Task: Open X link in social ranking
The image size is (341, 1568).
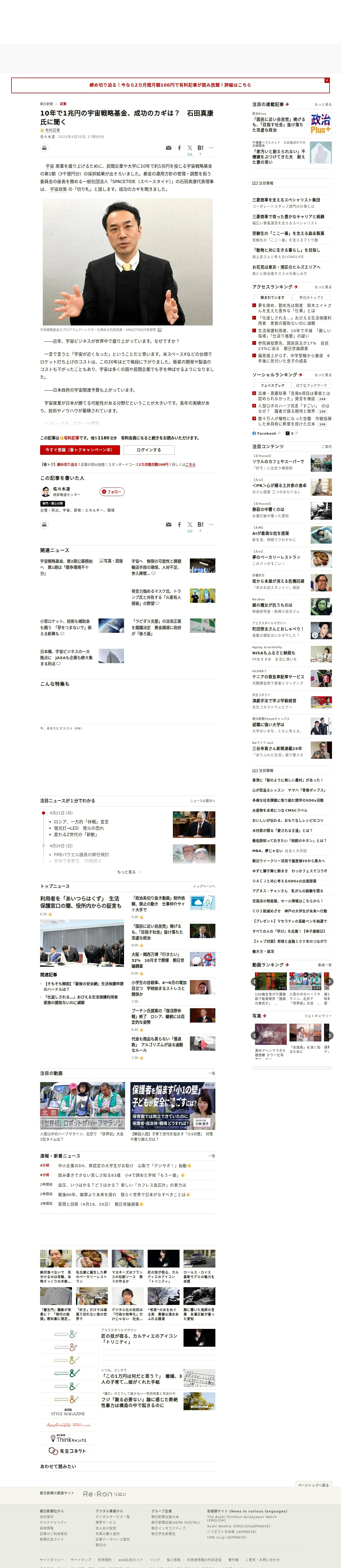Action: pyautogui.click(x=292, y=433)
